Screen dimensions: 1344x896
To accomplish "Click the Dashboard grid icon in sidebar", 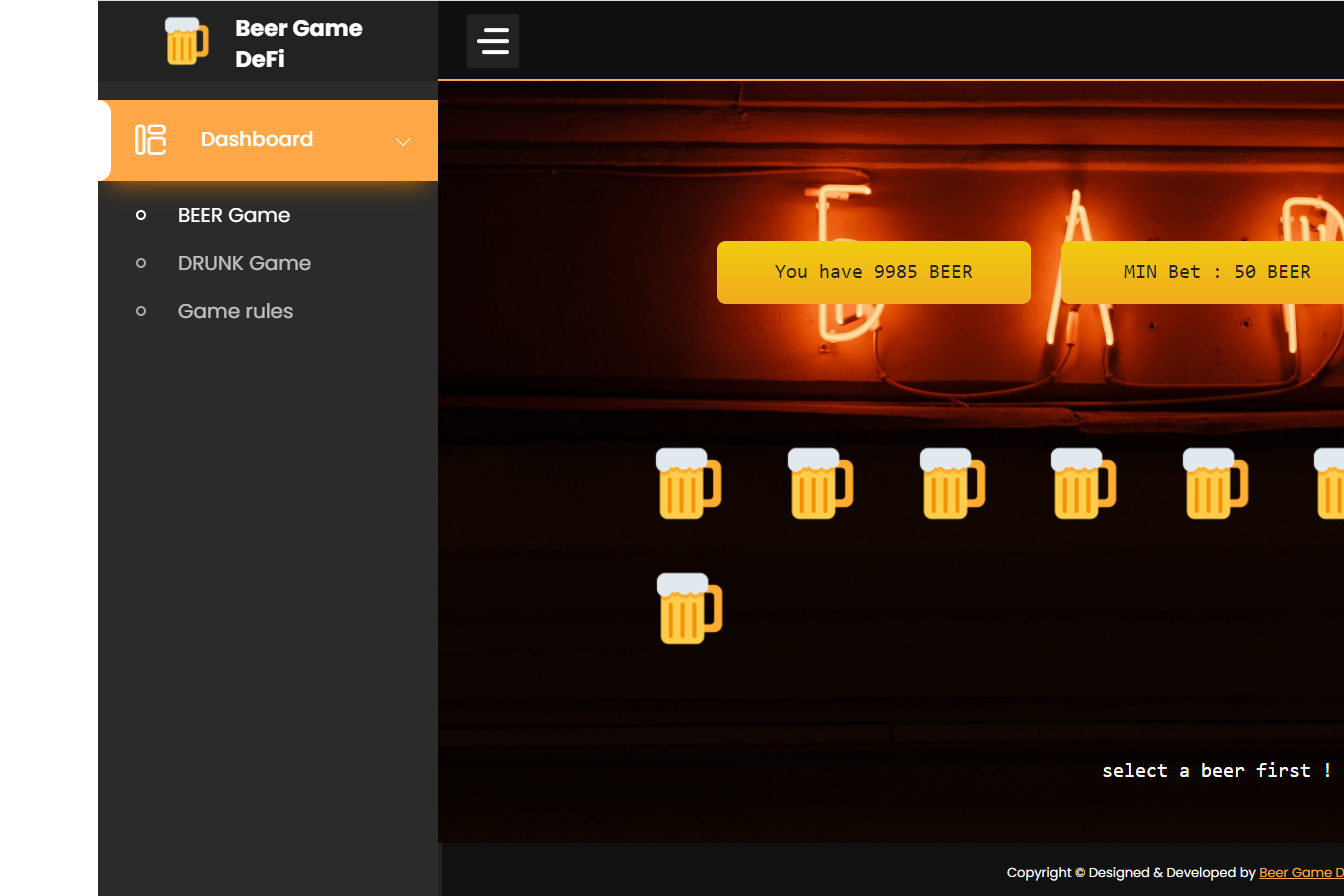I will [150, 140].
